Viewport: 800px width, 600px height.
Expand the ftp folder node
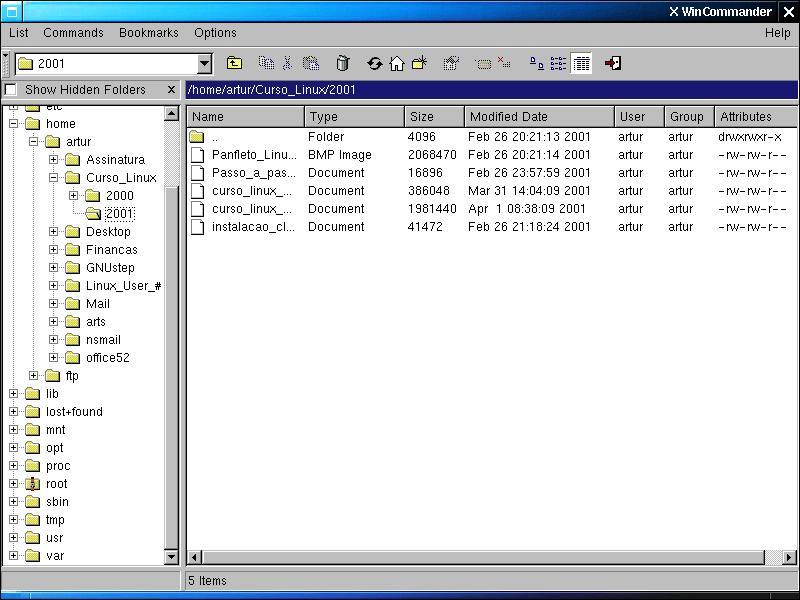[x=34, y=376]
